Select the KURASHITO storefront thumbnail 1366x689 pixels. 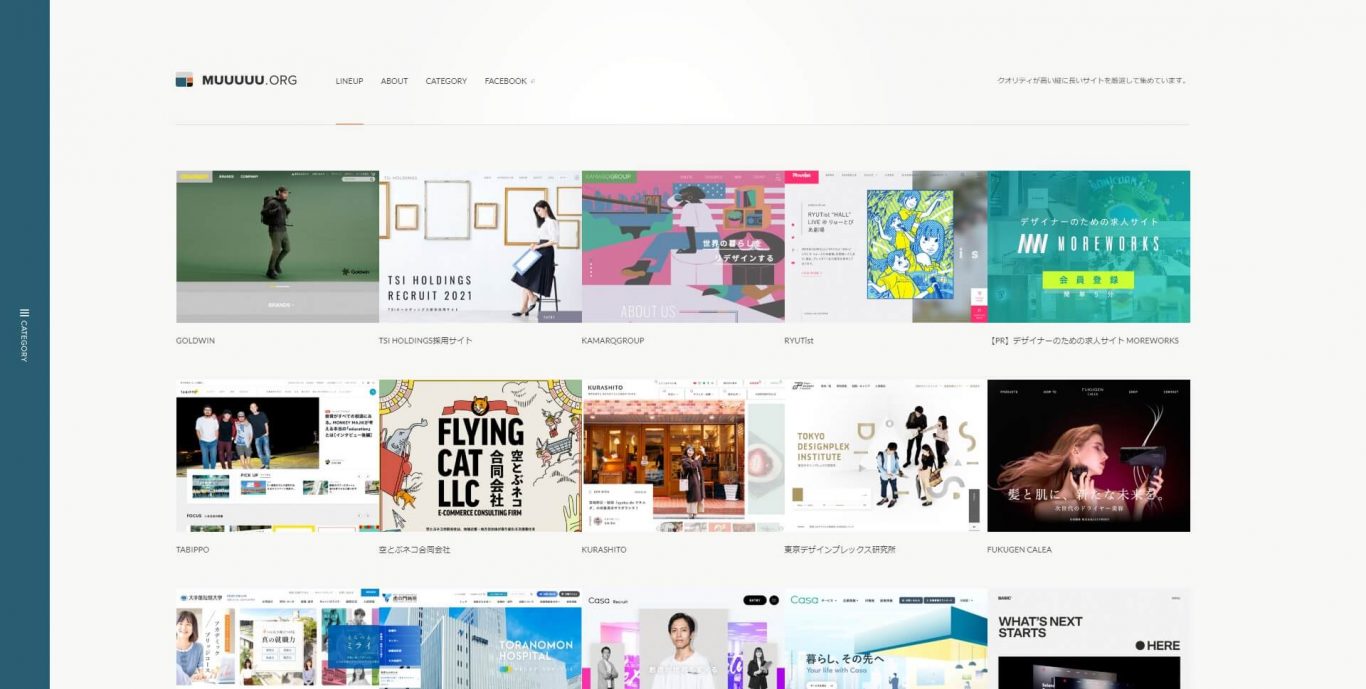click(683, 455)
